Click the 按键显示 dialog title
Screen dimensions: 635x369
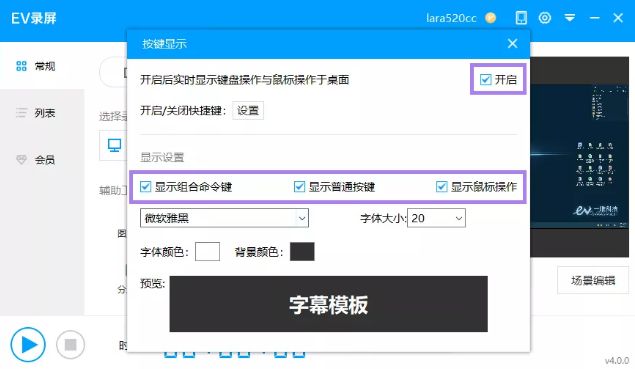coord(164,44)
